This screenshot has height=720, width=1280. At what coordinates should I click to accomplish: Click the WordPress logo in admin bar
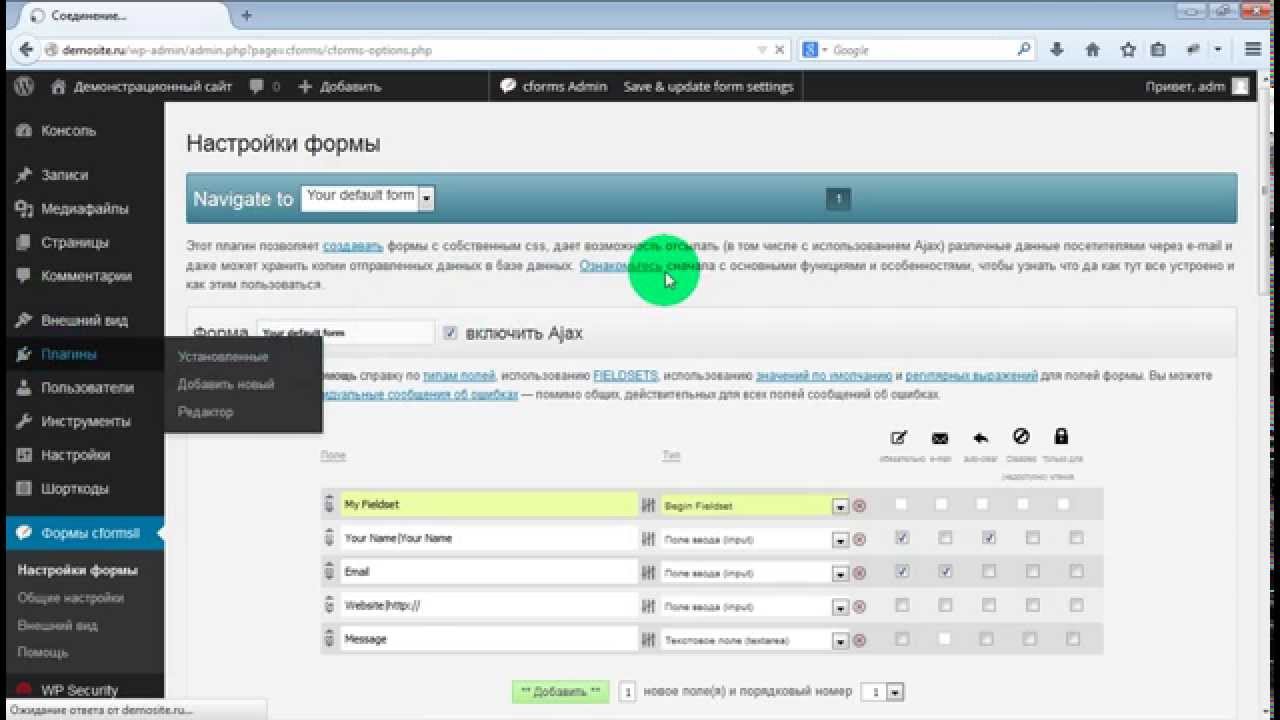point(23,86)
